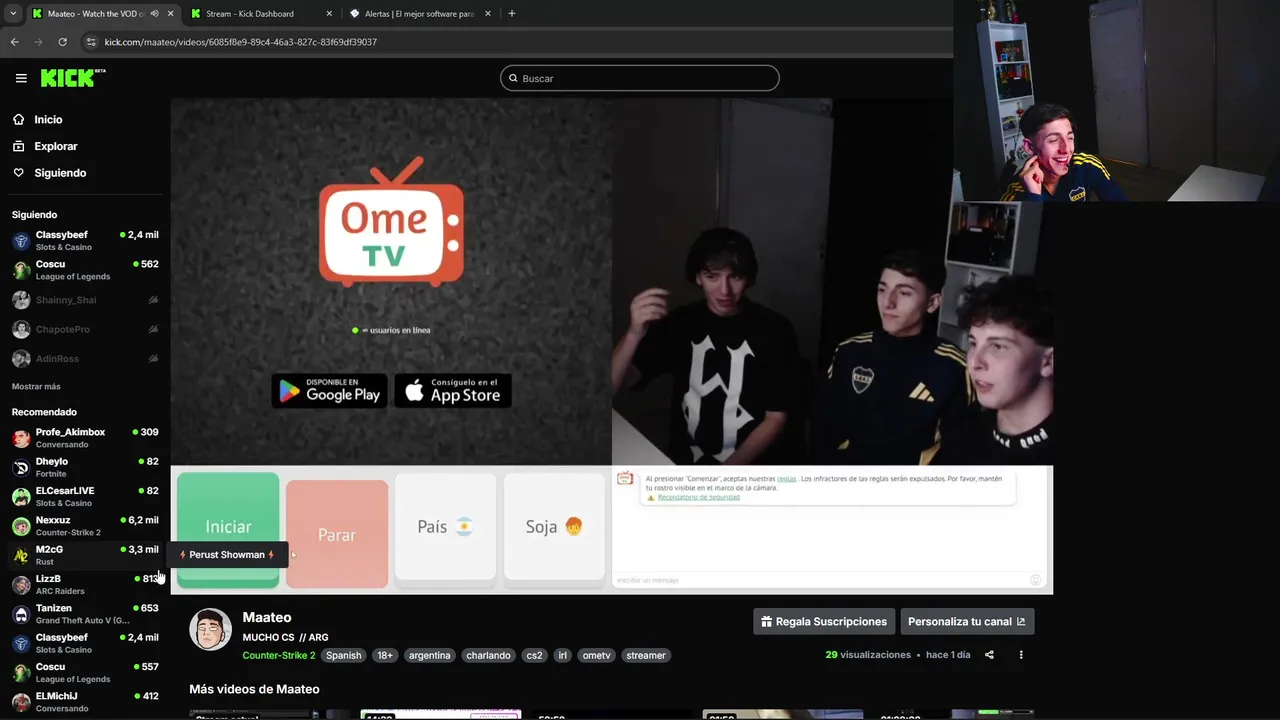Open offline channel Shainny_Shai
Screen dimensions: 1280x720
tap(85, 300)
